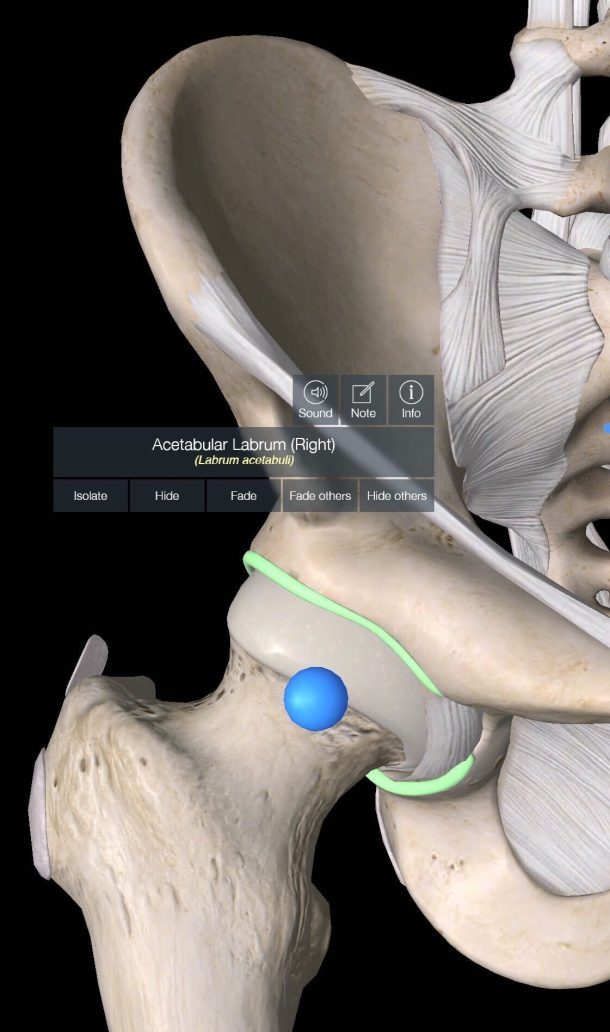The width and height of the screenshot is (610, 1032).
Task: Tap the blue sphere marker on femoral head
Action: [316, 699]
